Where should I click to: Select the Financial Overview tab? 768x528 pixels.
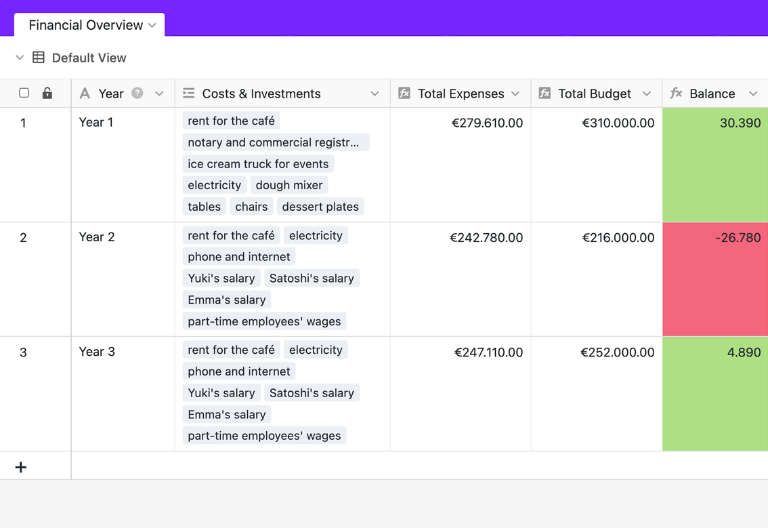tap(89, 25)
